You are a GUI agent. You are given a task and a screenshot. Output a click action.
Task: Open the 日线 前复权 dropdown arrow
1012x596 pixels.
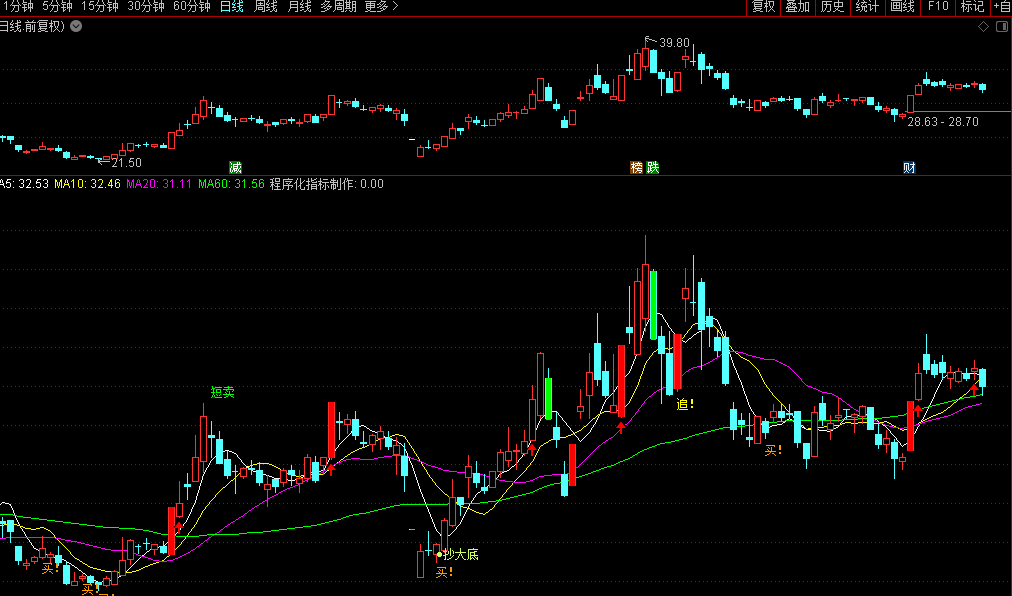tap(76, 27)
